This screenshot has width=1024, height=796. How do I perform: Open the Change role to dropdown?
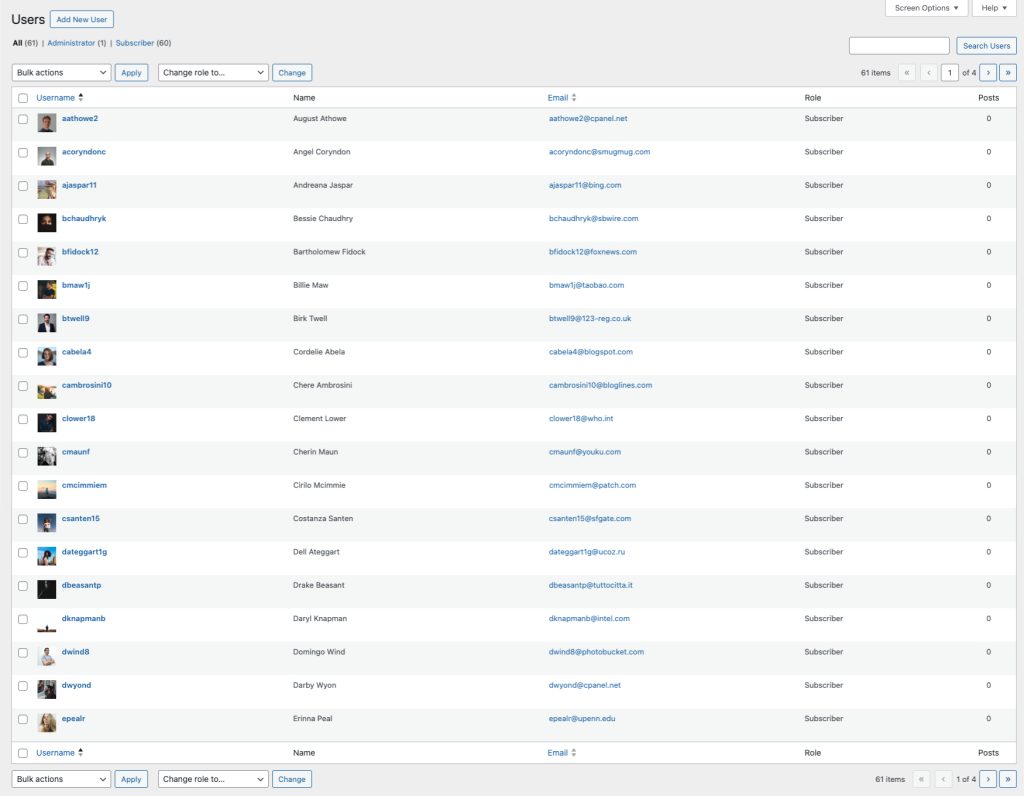tap(210, 72)
